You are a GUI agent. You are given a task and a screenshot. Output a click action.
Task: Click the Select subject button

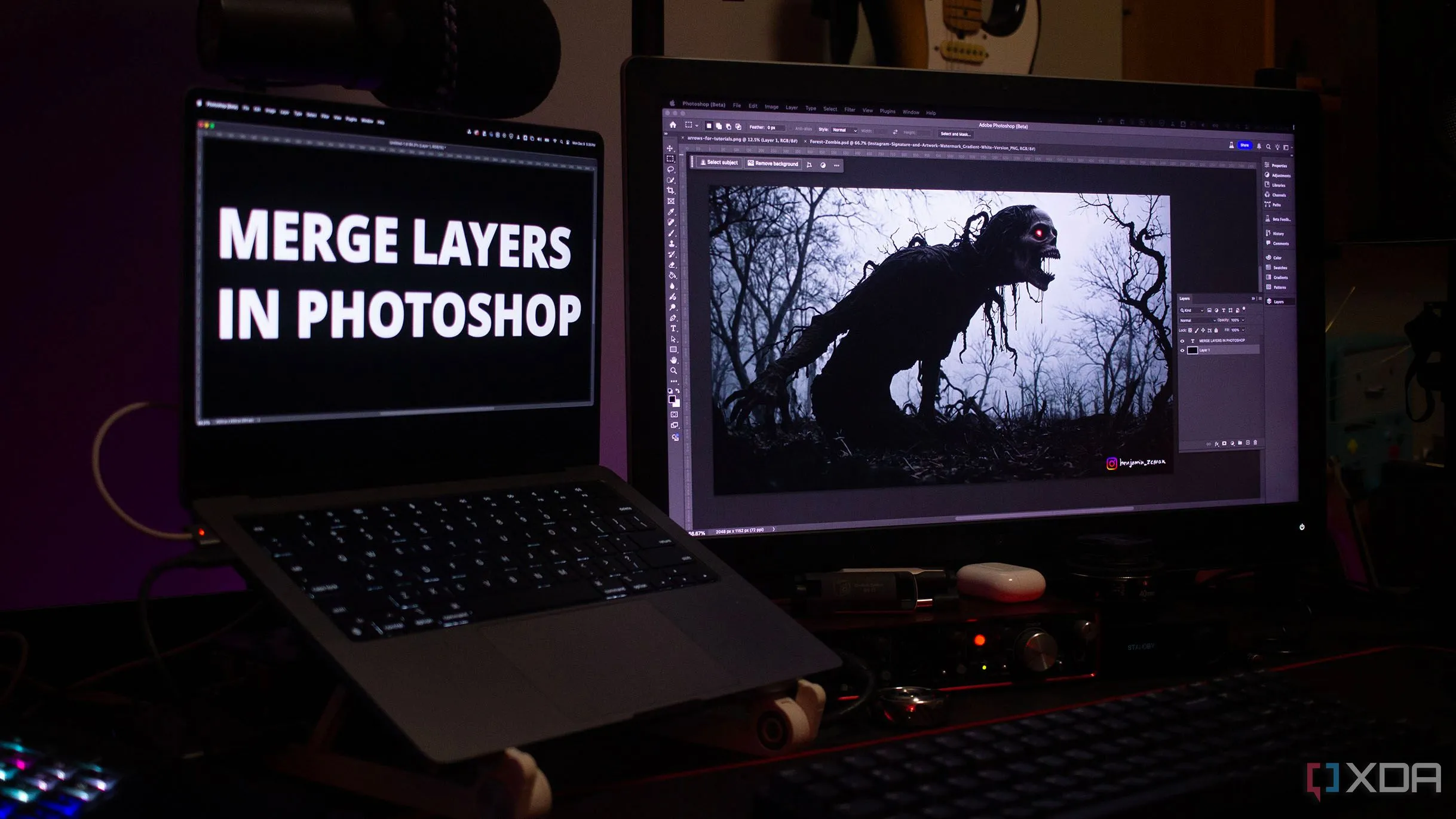pyautogui.click(x=720, y=163)
